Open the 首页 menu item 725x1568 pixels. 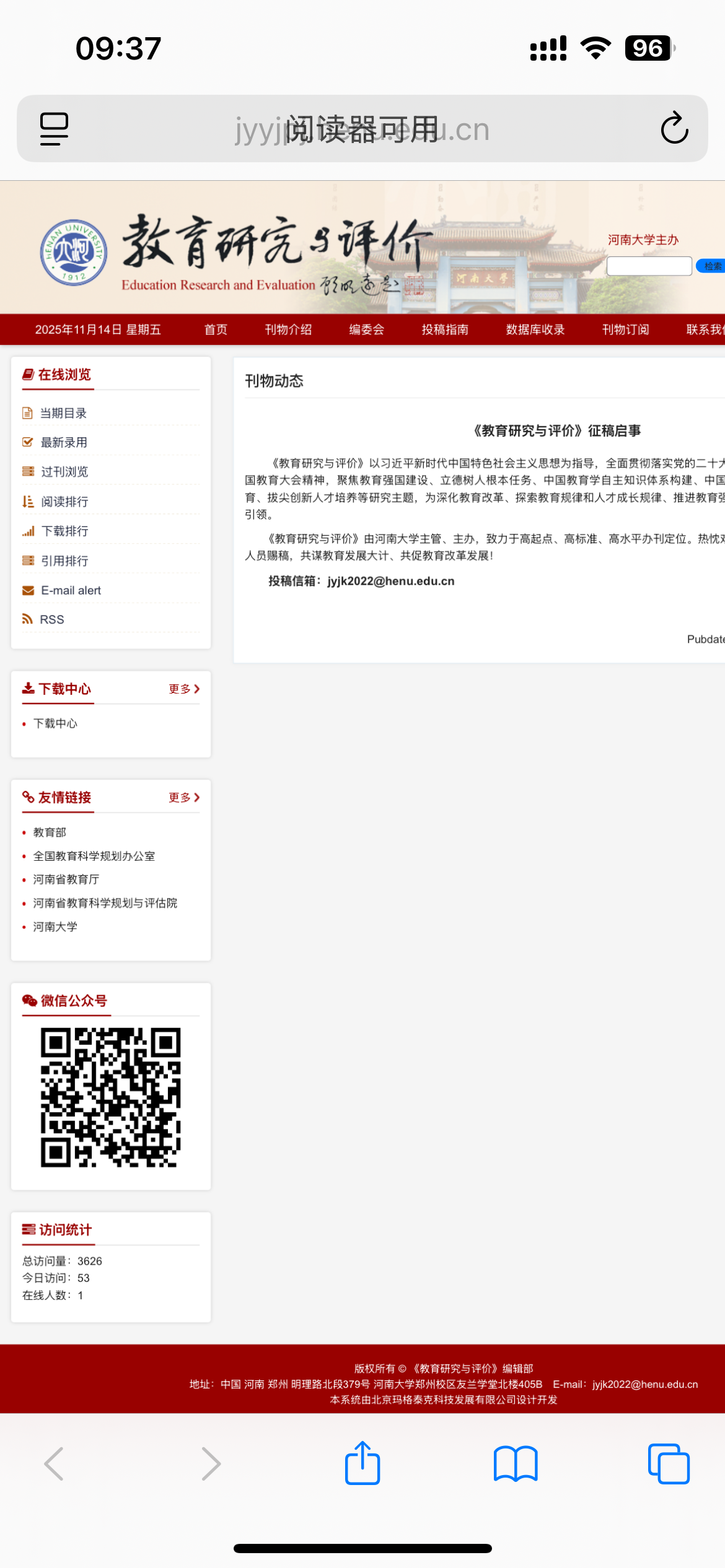point(216,329)
